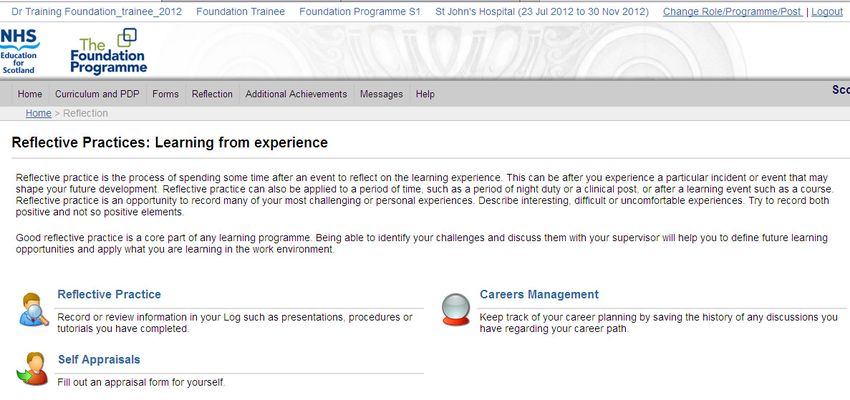This screenshot has width=850, height=400.
Task: Open the Forms menu
Action: click(165, 94)
